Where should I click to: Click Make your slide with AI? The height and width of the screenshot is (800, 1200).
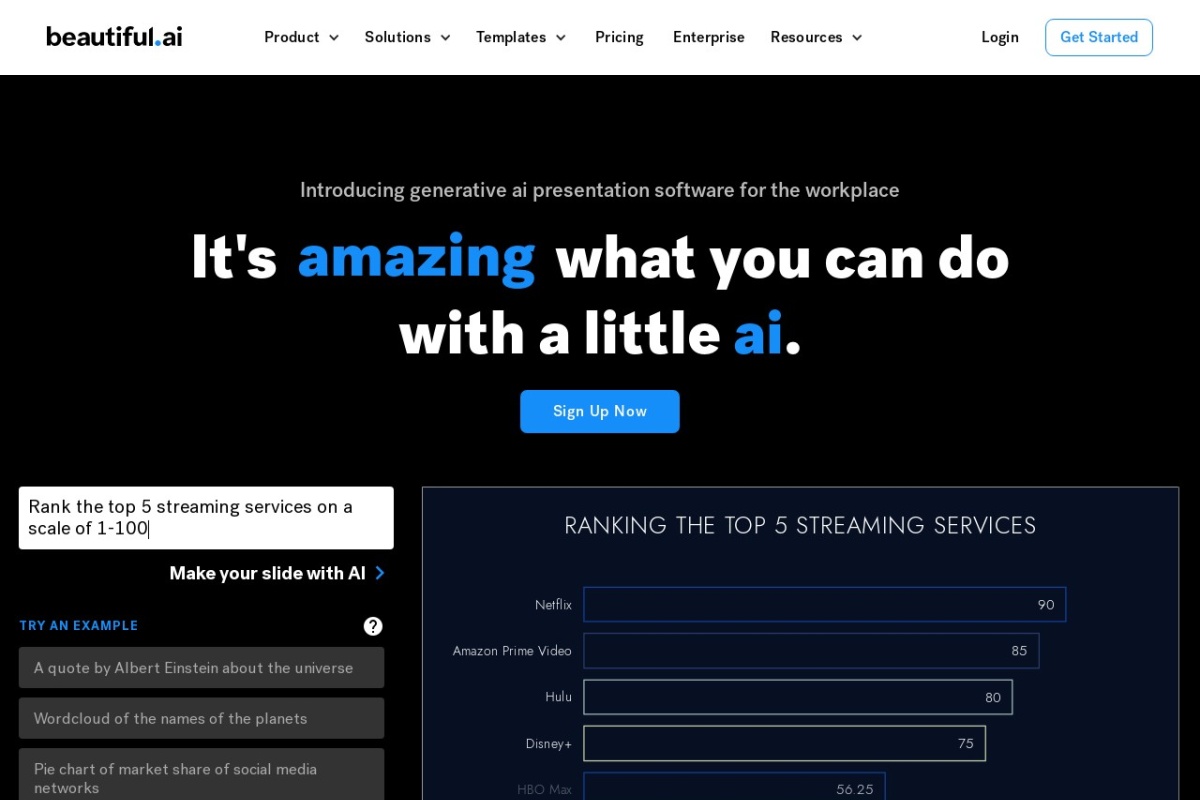click(x=267, y=573)
